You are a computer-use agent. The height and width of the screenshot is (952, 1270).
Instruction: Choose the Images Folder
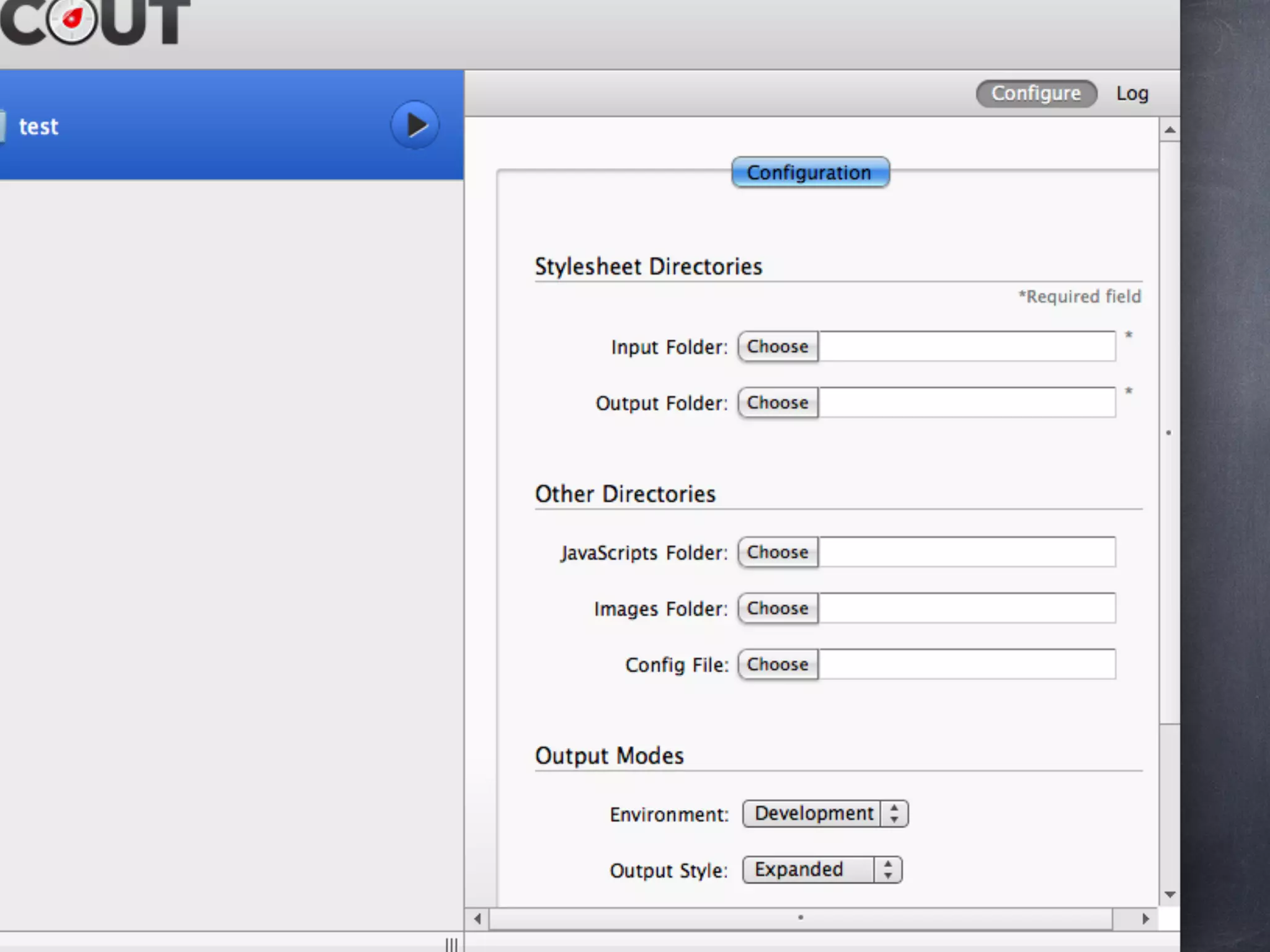(778, 608)
